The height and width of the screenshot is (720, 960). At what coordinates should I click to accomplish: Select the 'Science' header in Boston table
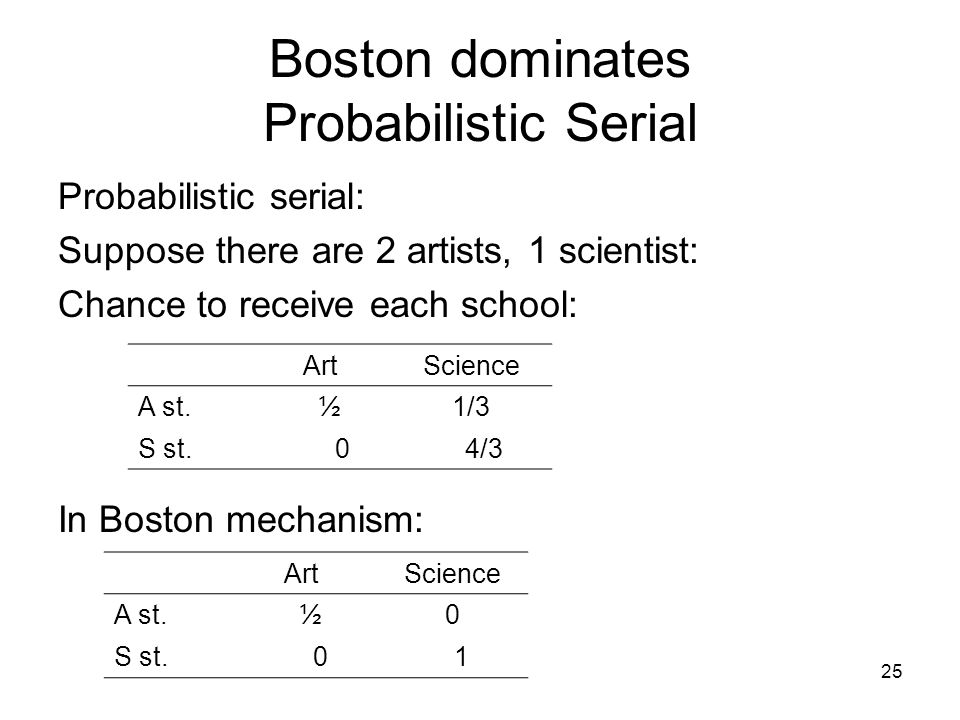click(452, 574)
